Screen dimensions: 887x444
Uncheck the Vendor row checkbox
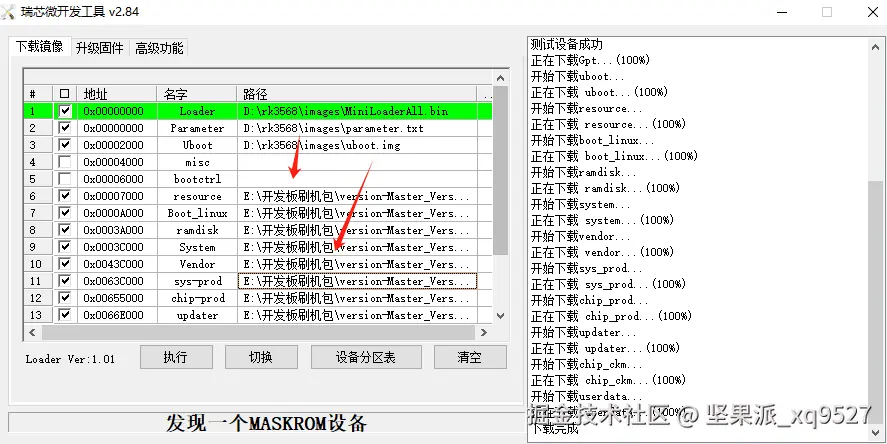point(65,264)
